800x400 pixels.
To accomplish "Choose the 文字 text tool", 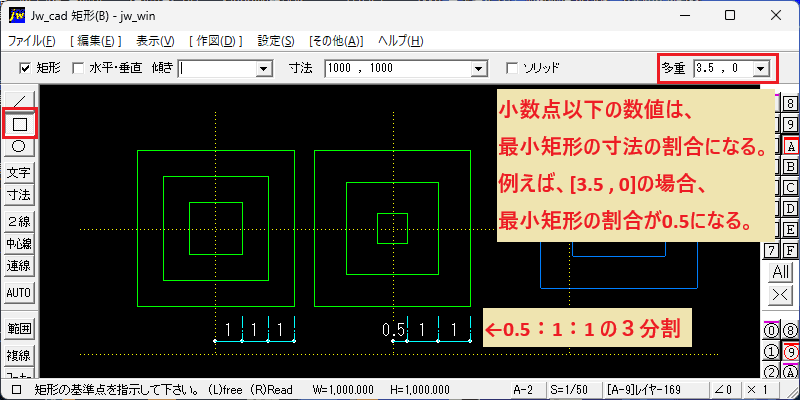I will coord(19,173).
